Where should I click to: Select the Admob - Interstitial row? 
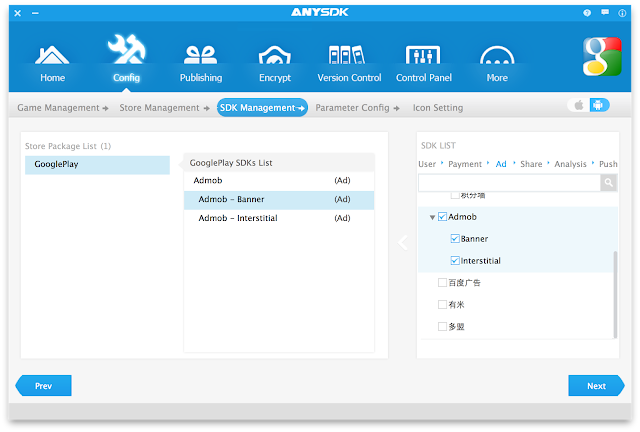[x=279, y=218]
